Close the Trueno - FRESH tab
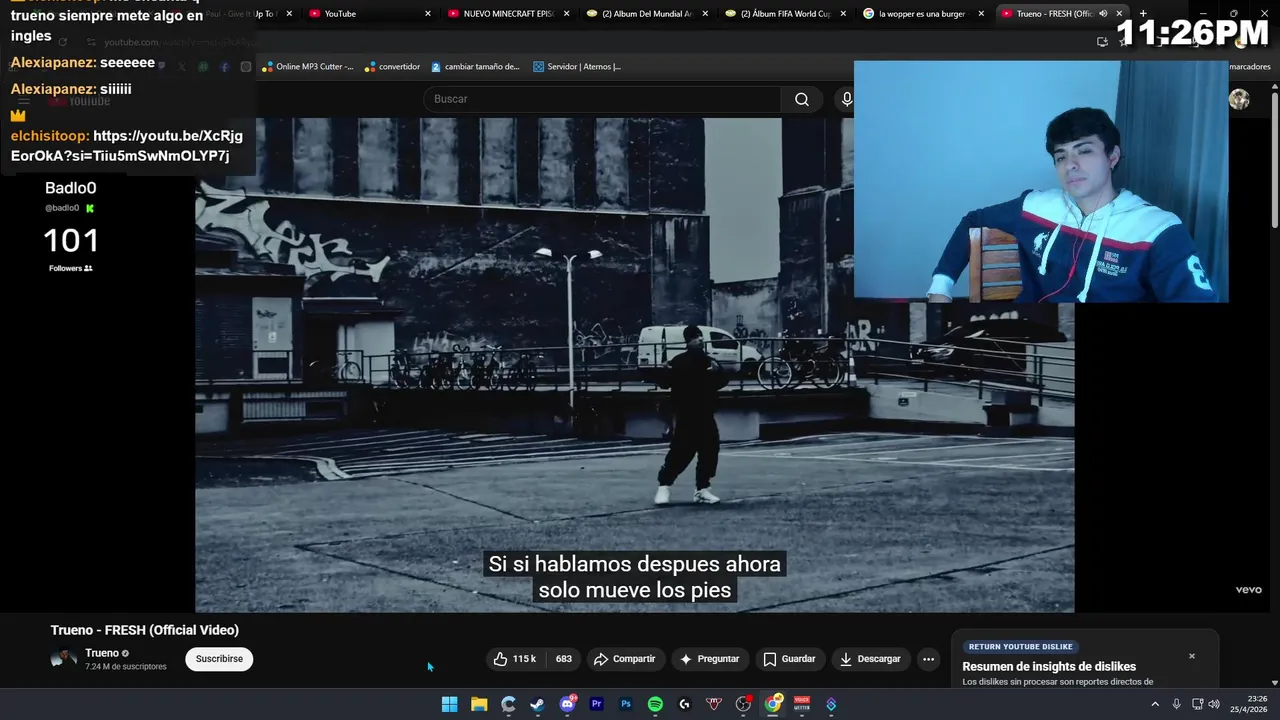 (x=1119, y=14)
